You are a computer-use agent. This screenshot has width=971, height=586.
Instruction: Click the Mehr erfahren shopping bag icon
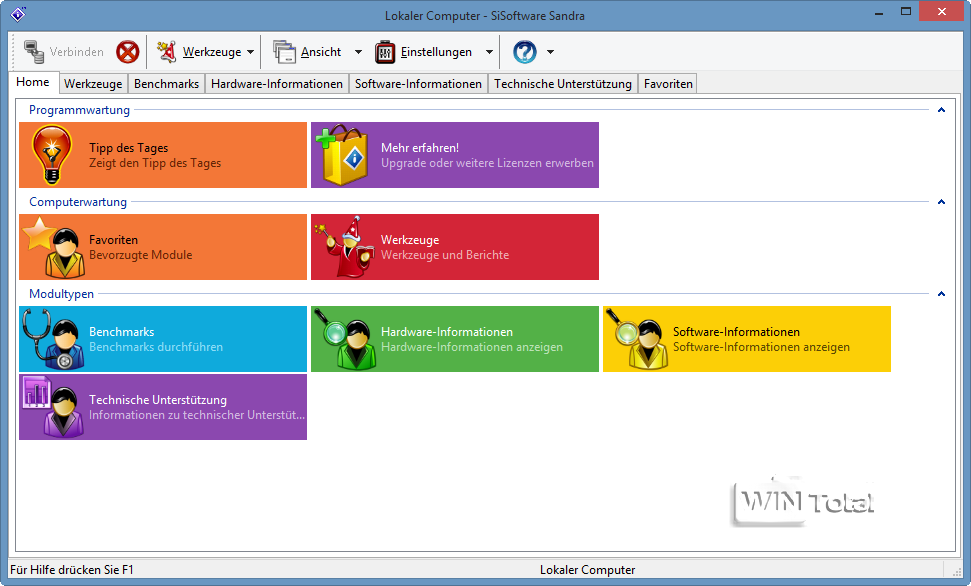tap(342, 155)
